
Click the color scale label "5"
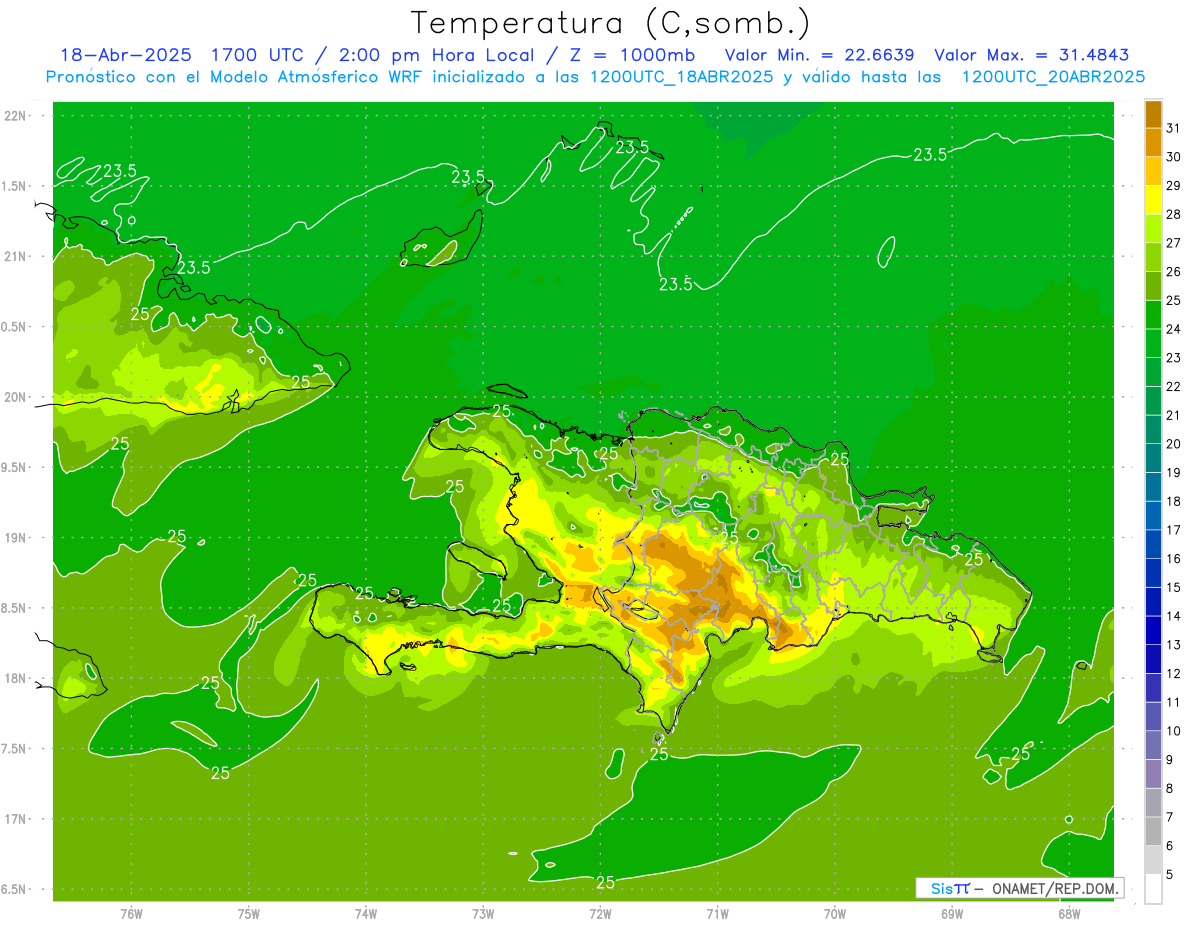[1170, 875]
